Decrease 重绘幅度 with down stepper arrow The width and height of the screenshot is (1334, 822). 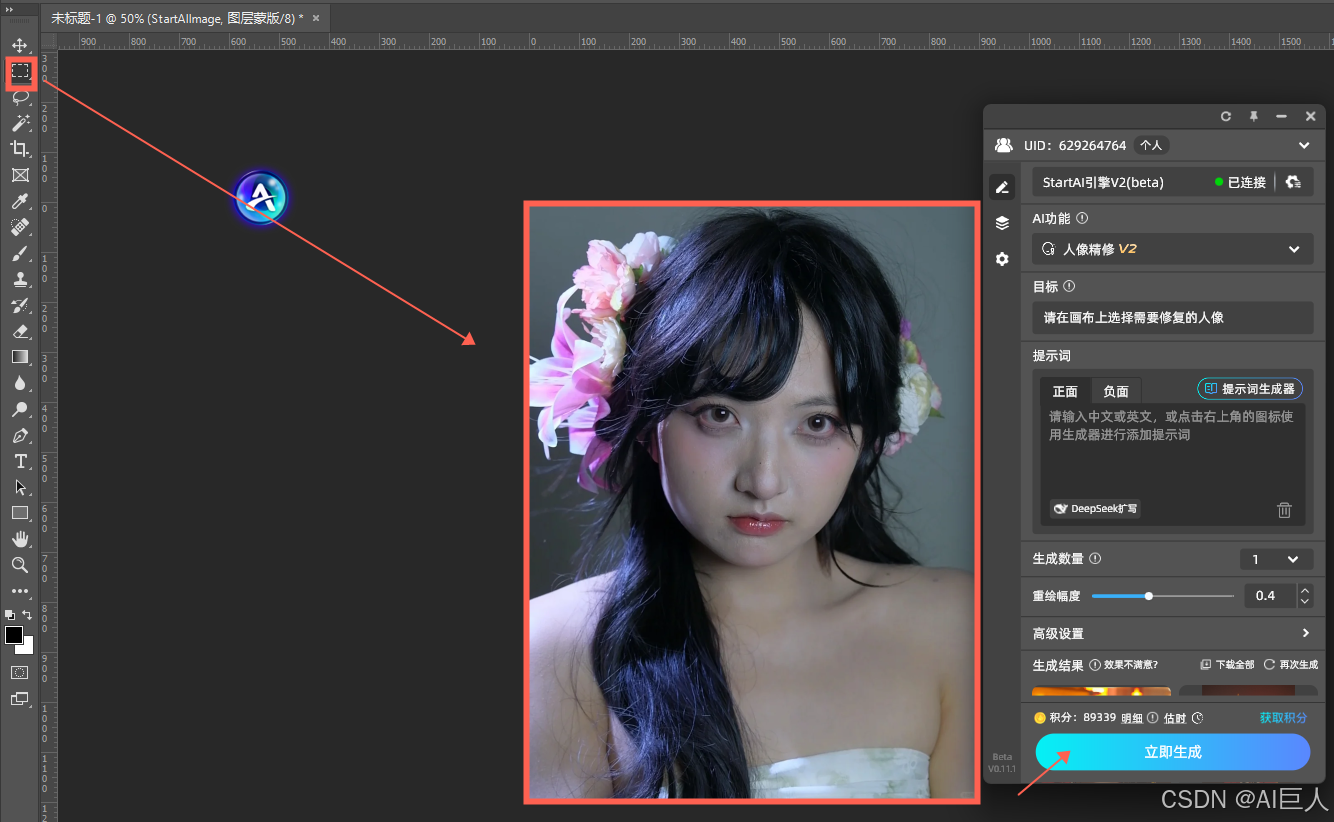[x=1305, y=602]
